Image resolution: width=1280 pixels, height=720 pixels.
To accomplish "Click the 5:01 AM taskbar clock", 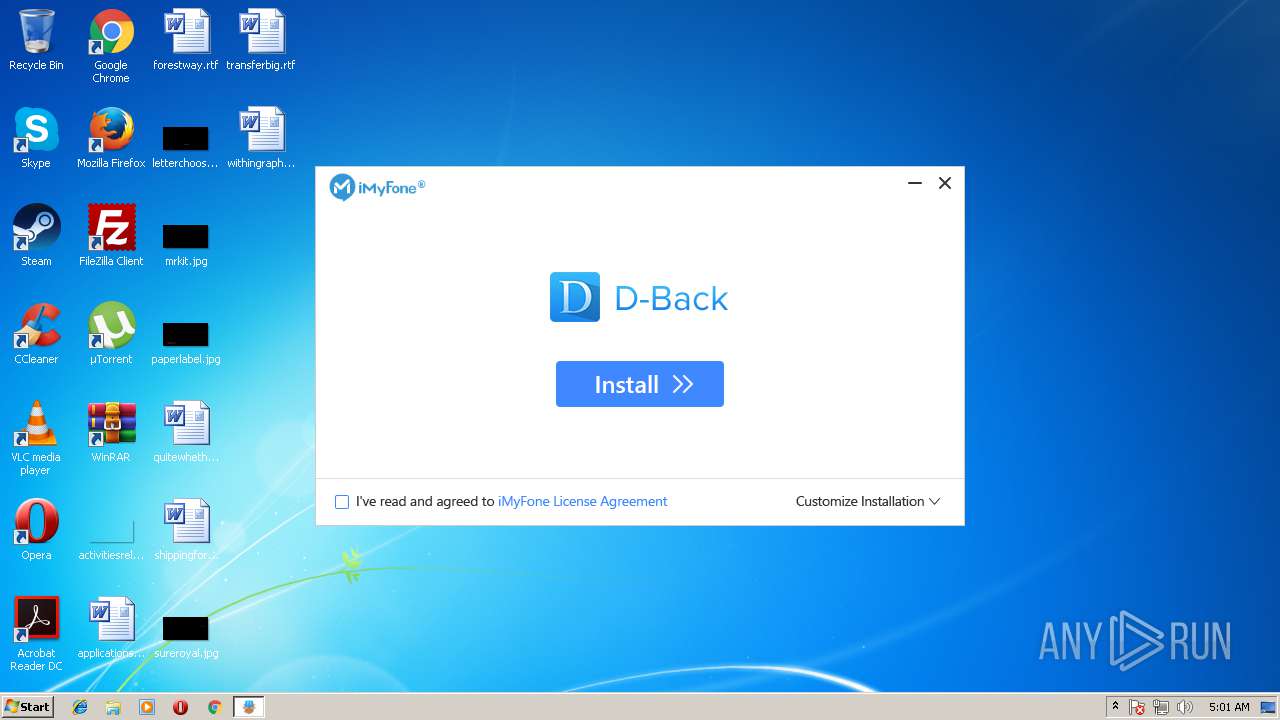I will click(1229, 707).
